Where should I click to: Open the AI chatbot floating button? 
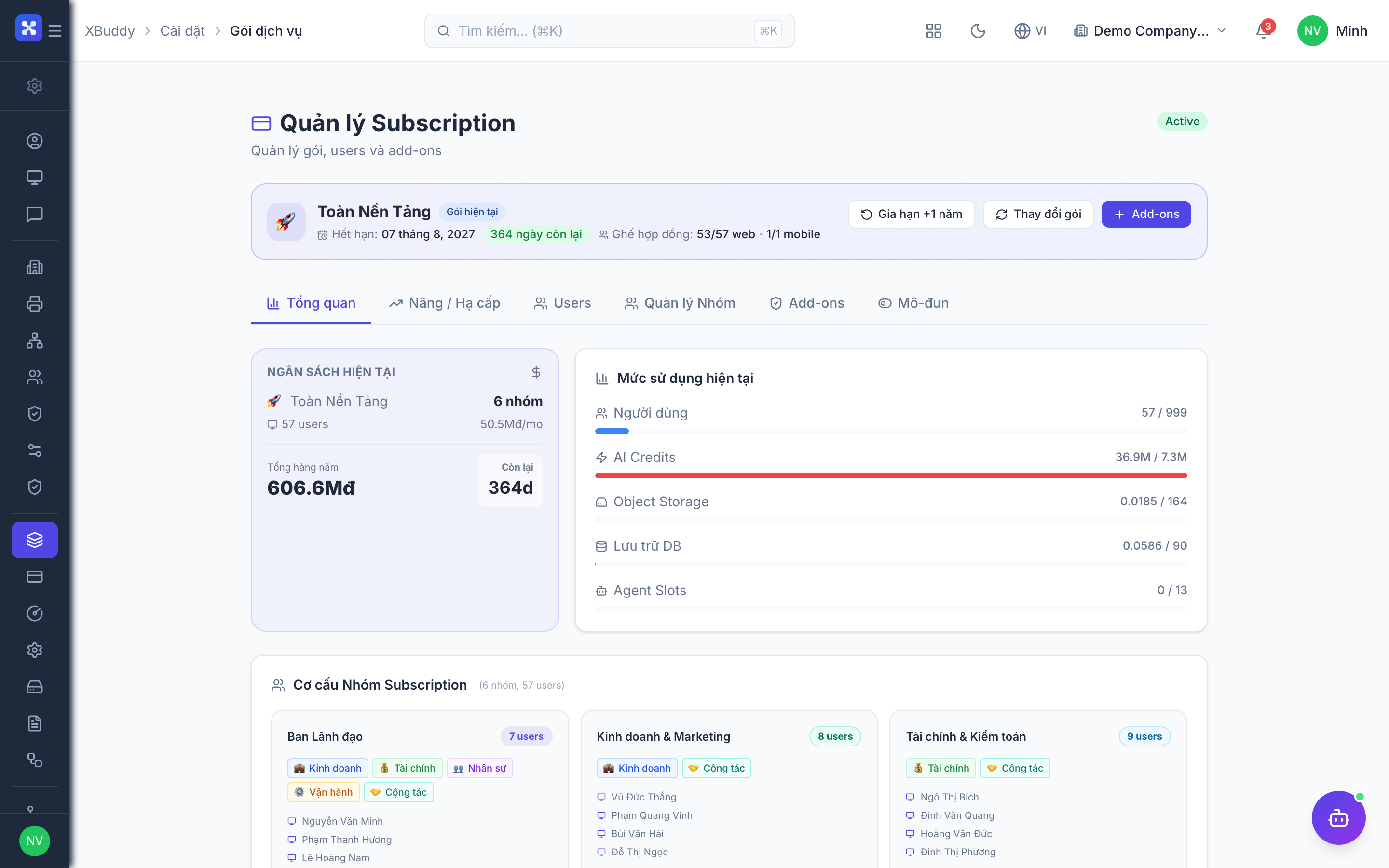tap(1338, 818)
